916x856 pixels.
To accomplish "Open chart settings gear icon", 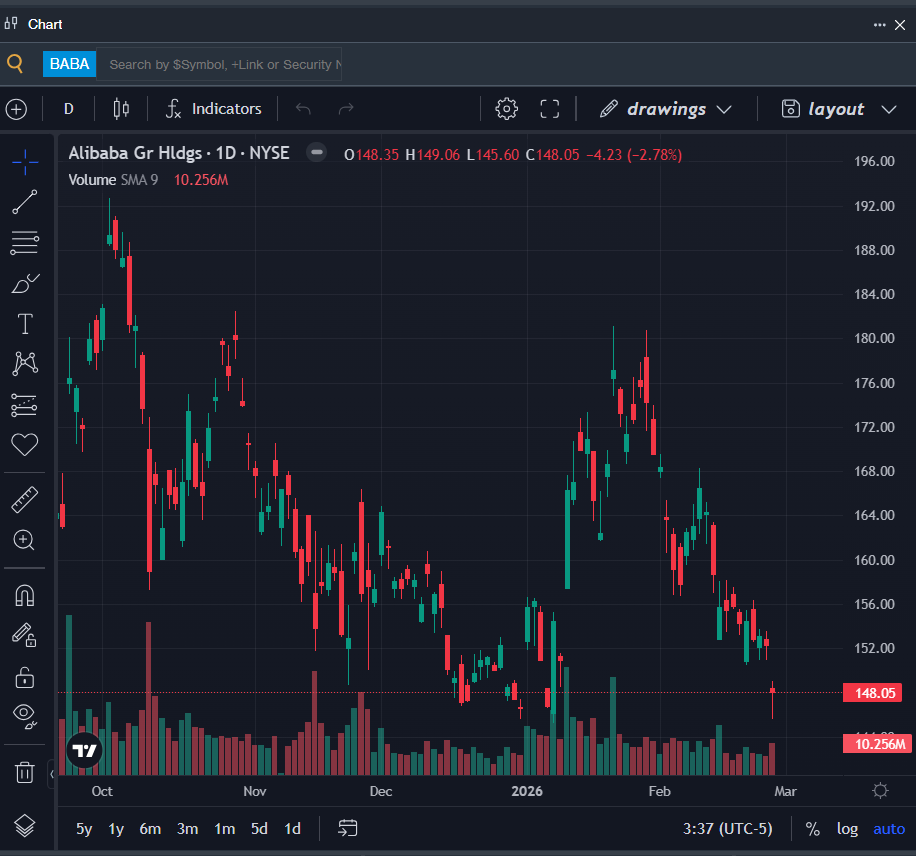I will (507, 109).
